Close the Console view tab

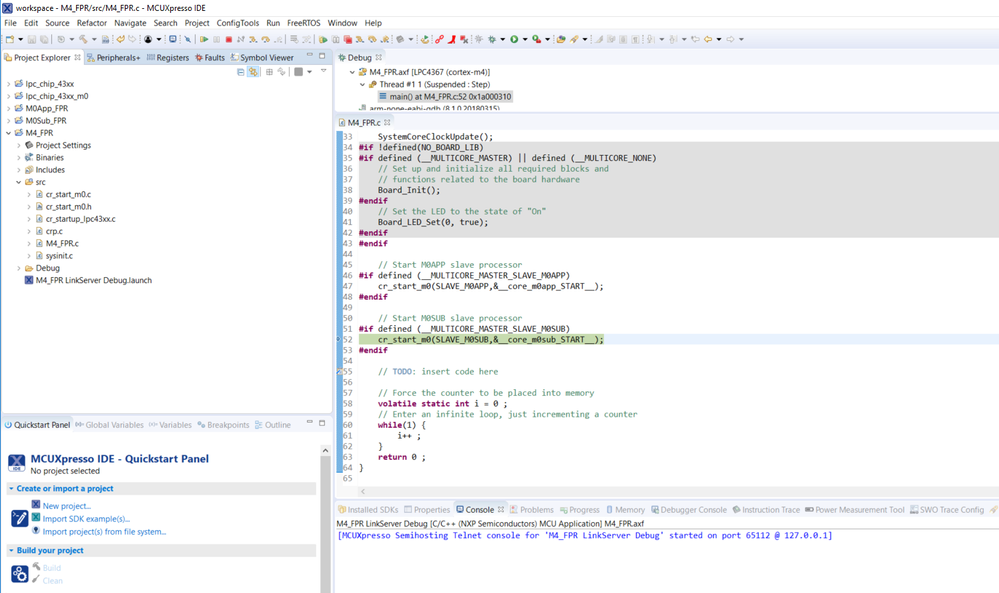(501, 510)
